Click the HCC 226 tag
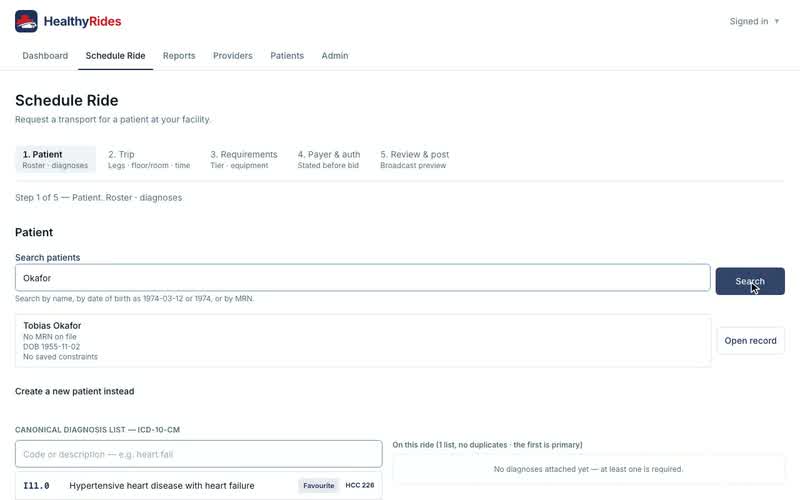The width and height of the screenshot is (800, 500). [360, 485]
